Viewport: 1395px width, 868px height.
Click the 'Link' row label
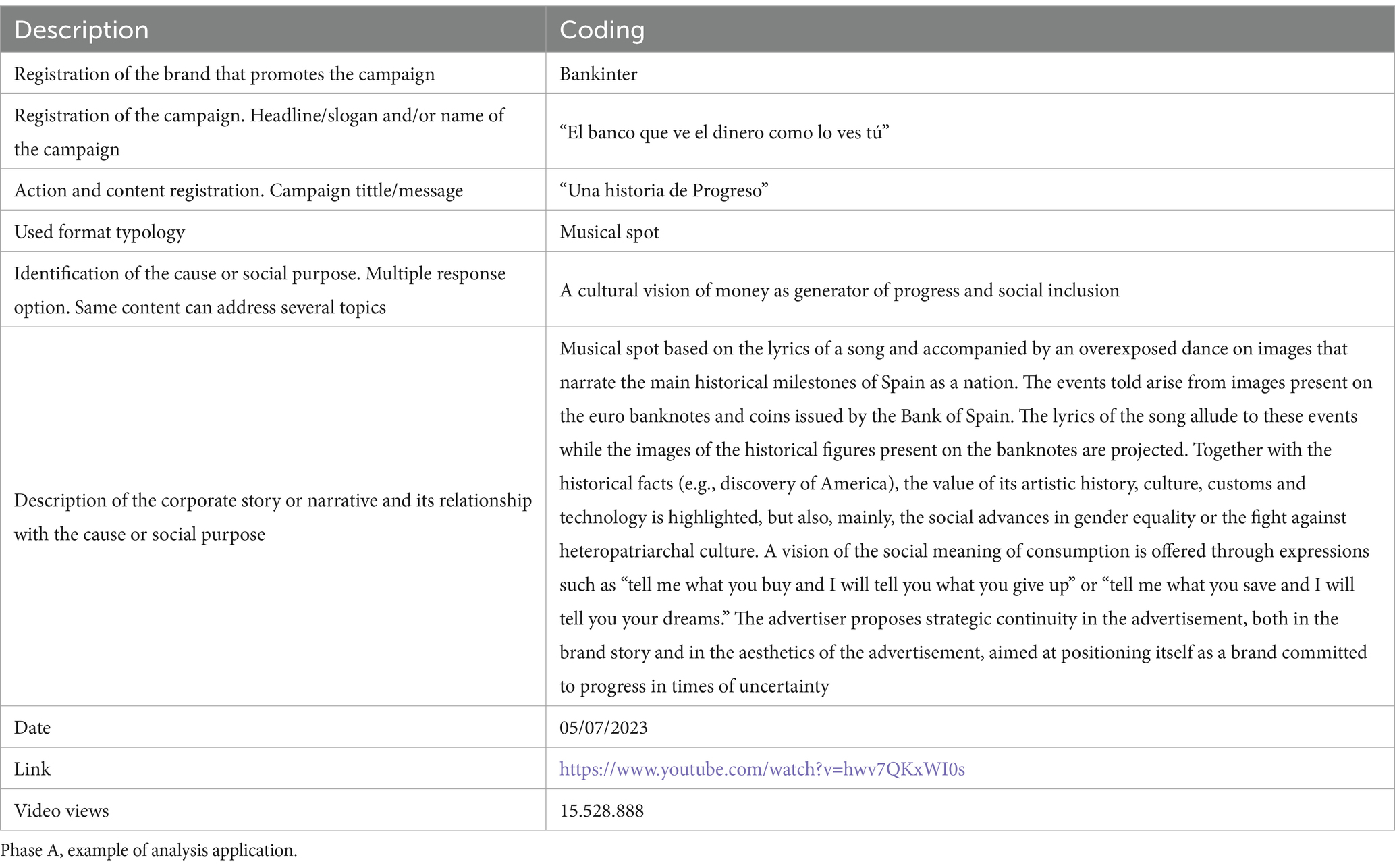pos(32,769)
